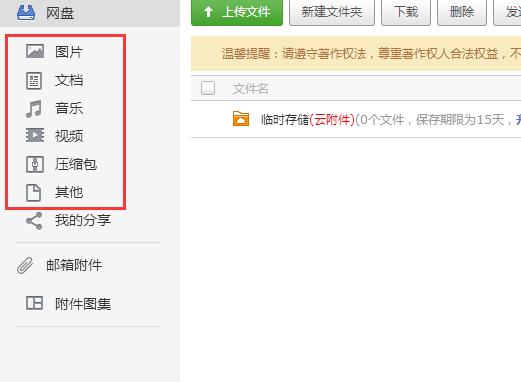Click the 其他 blank file icon
521x382 pixels.
(x=34, y=193)
